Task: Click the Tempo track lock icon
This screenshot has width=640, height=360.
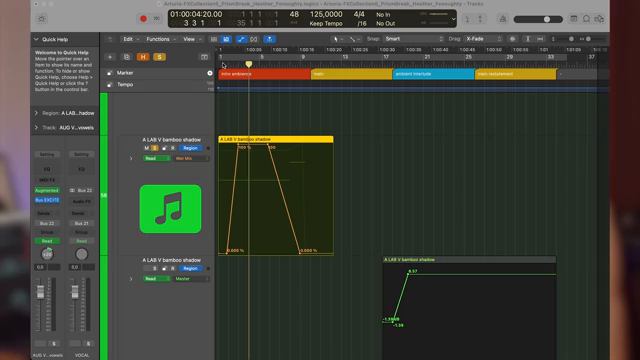Action: 109,85
